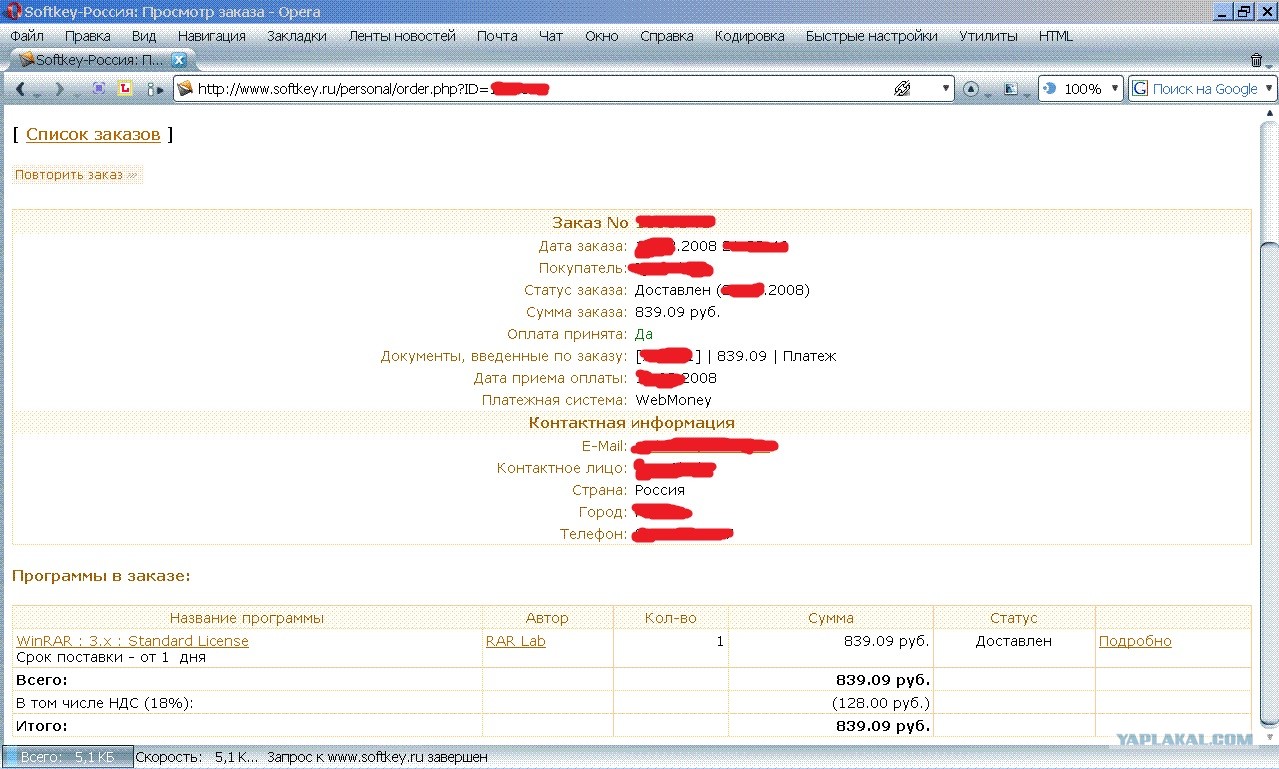Screen dimensions: 1279x769
Task: Open WinRAR 3.x Standard License link
Action: (132, 641)
